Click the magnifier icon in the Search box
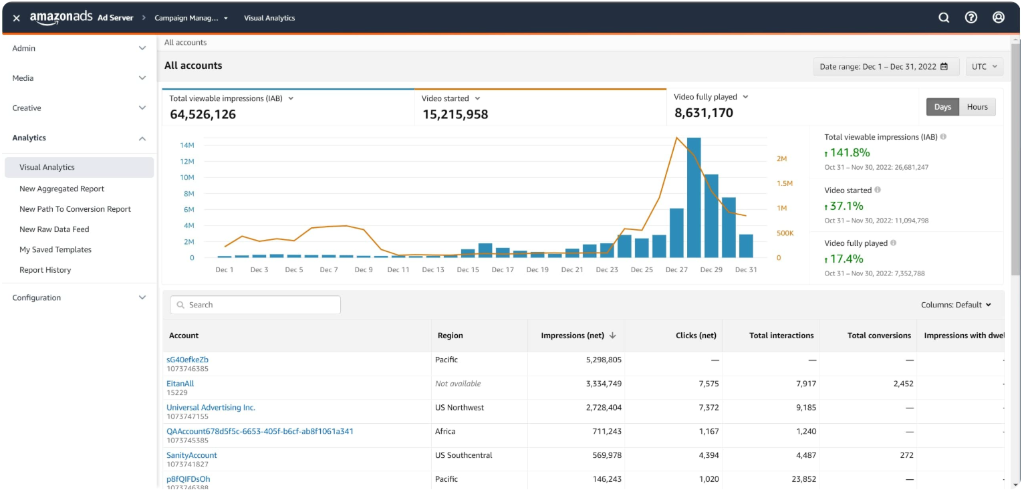Viewport: 1024px width, 498px height. tap(180, 305)
